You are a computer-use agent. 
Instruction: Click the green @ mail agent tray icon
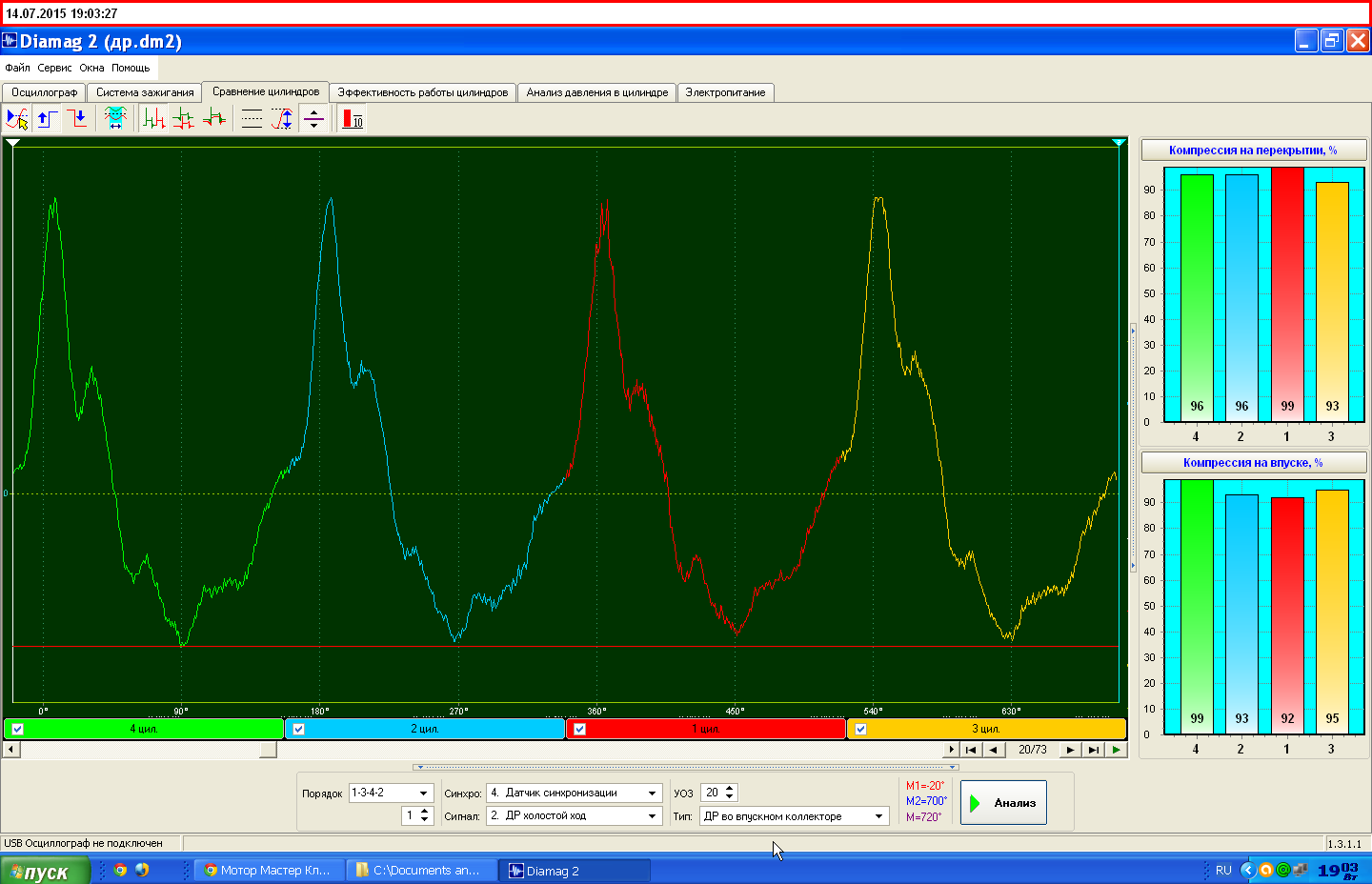1283,870
